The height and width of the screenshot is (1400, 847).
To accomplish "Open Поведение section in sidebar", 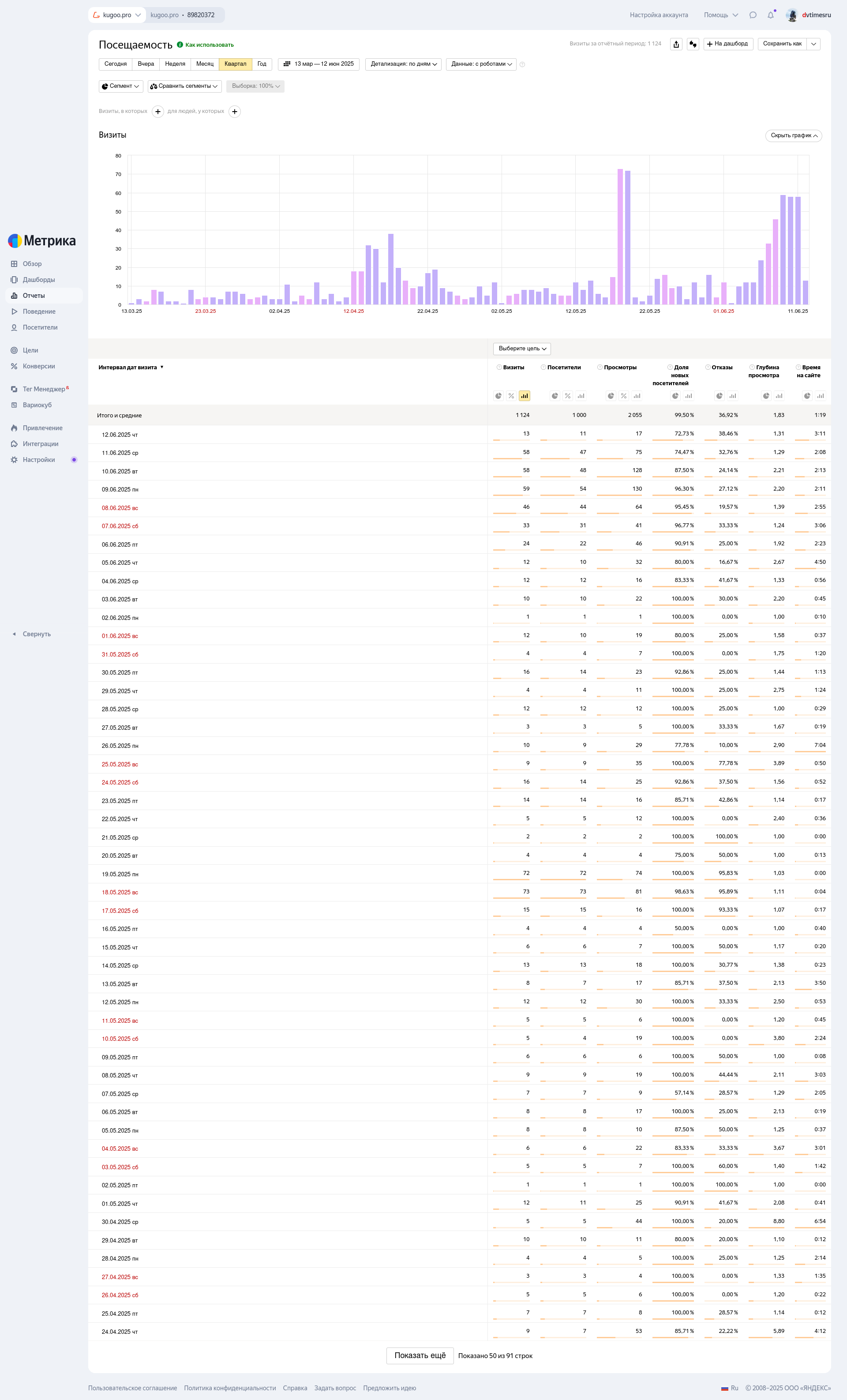I will [x=39, y=312].
